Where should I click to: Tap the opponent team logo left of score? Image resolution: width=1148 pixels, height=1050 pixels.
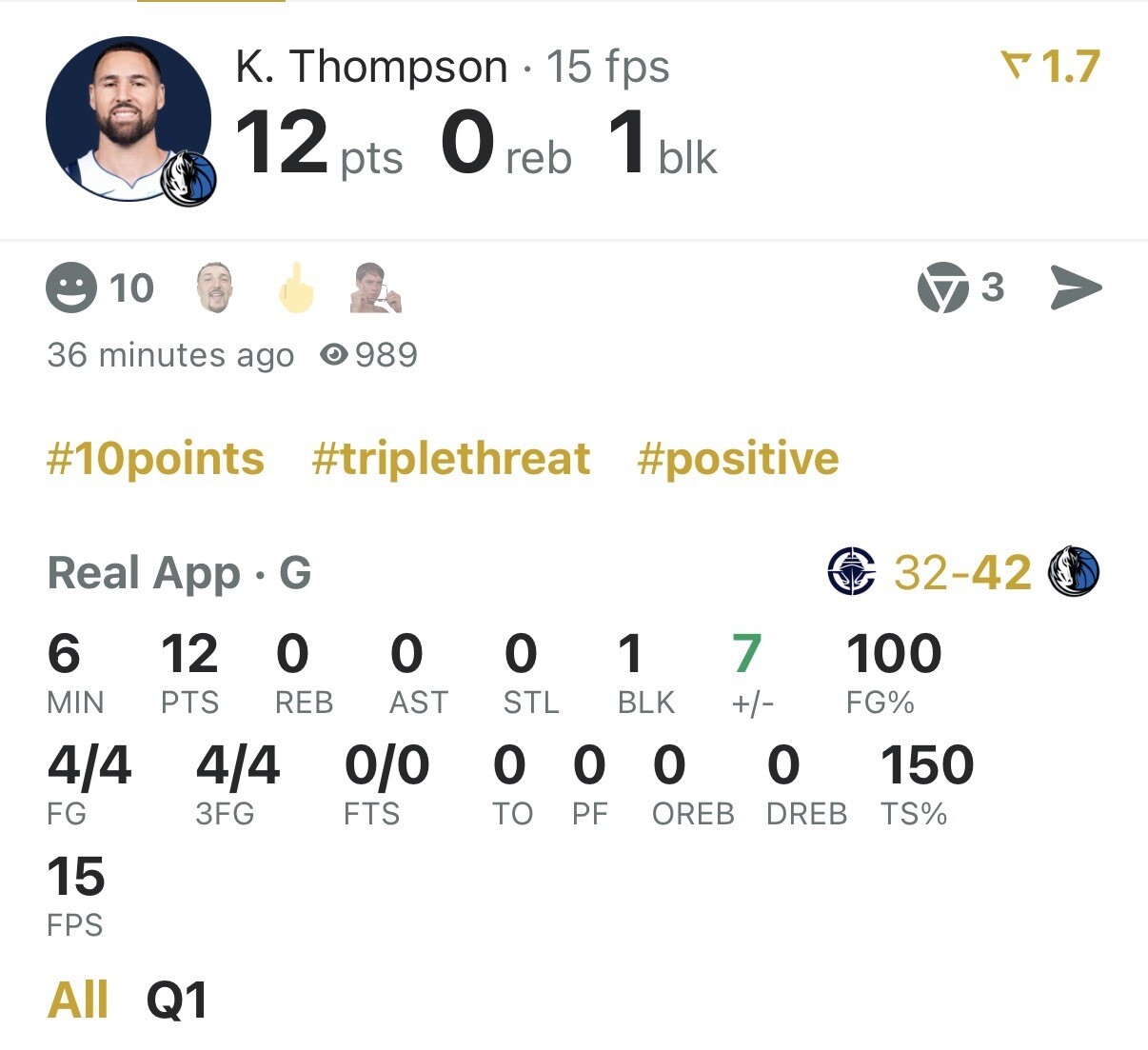851,572
